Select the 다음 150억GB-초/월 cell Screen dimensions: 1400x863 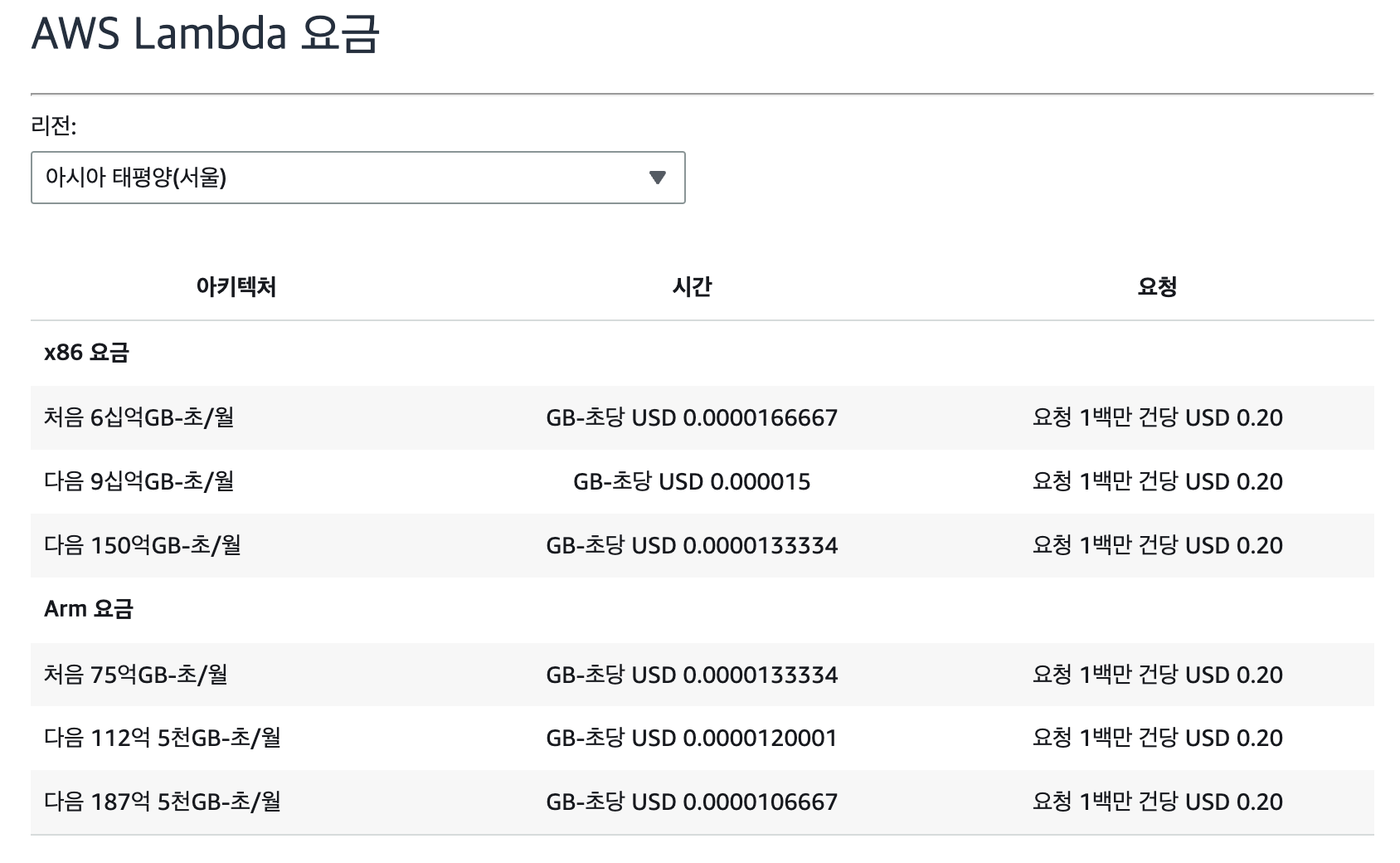click(142, 545)
